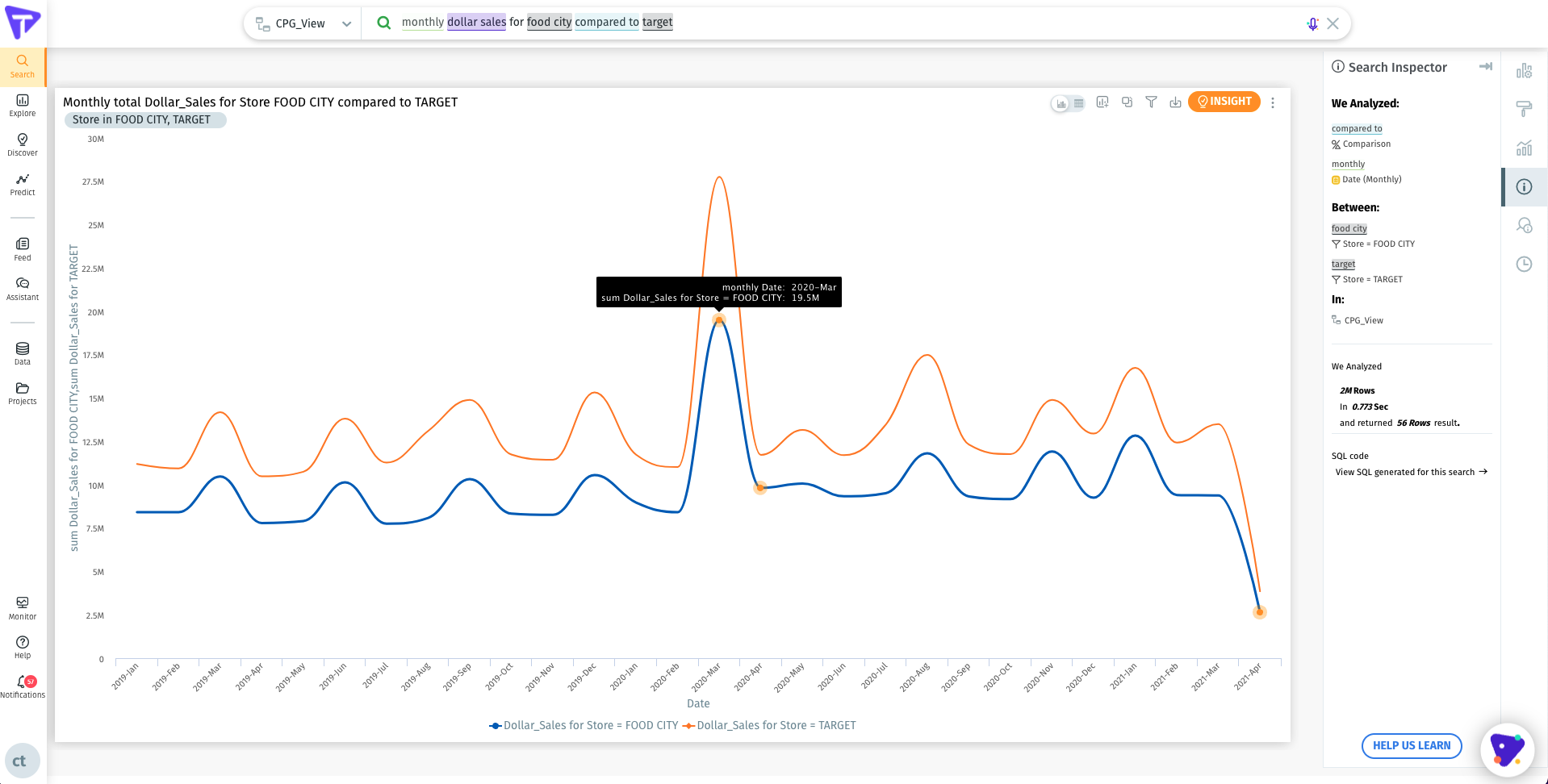Screen dimensions: 1548x784
Task: Click the chart title text
Action: (260, 102)
